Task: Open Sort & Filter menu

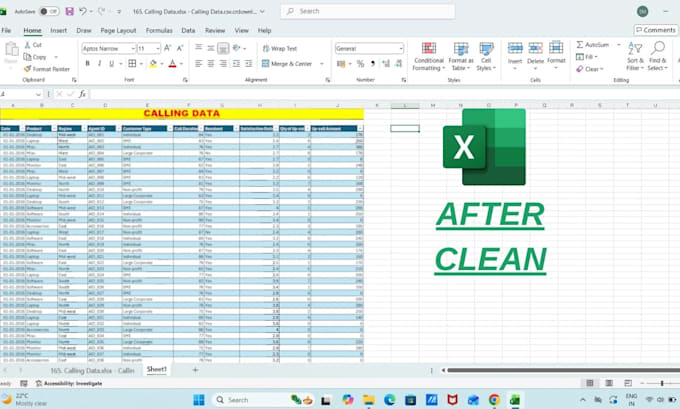Action: tap(635, 56)
